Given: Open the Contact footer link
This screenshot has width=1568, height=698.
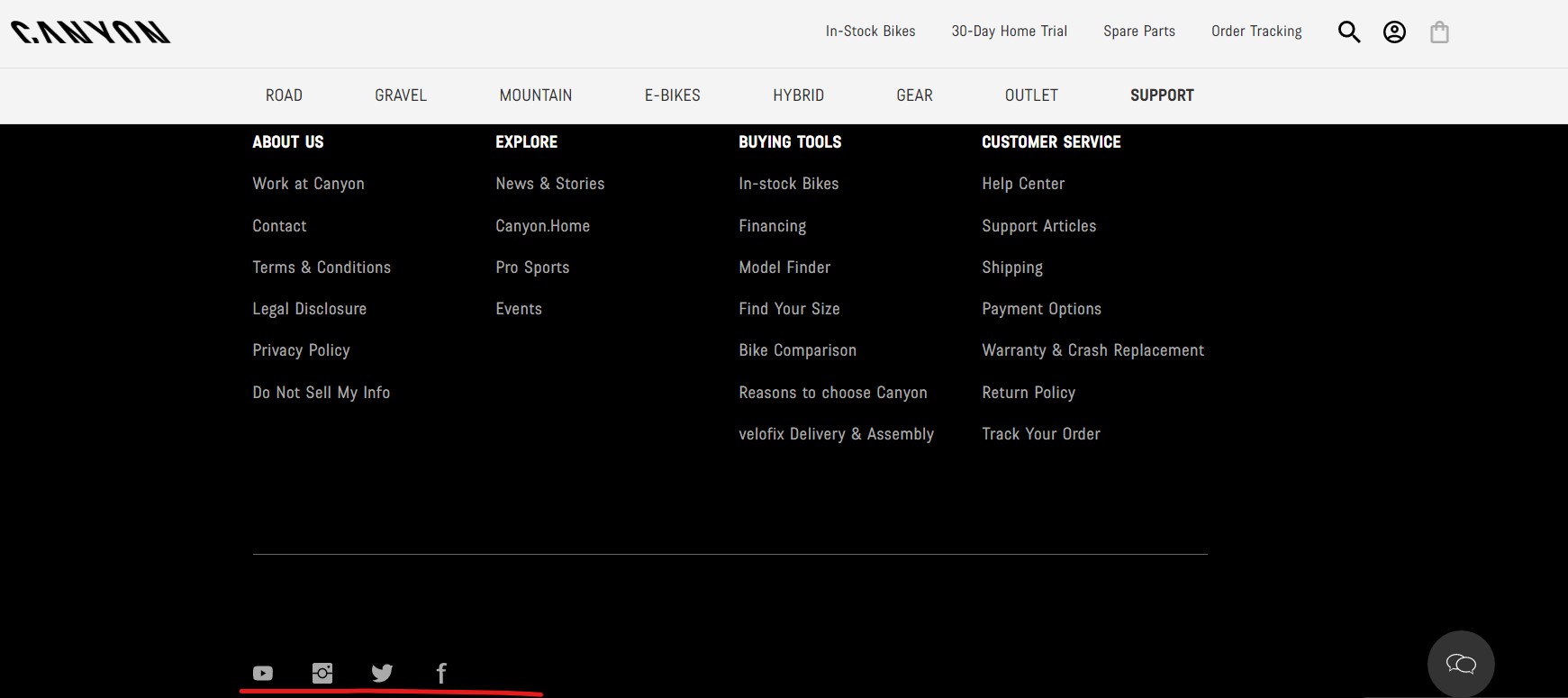Looking at the screenshot, I should click(x=279, y=226).
